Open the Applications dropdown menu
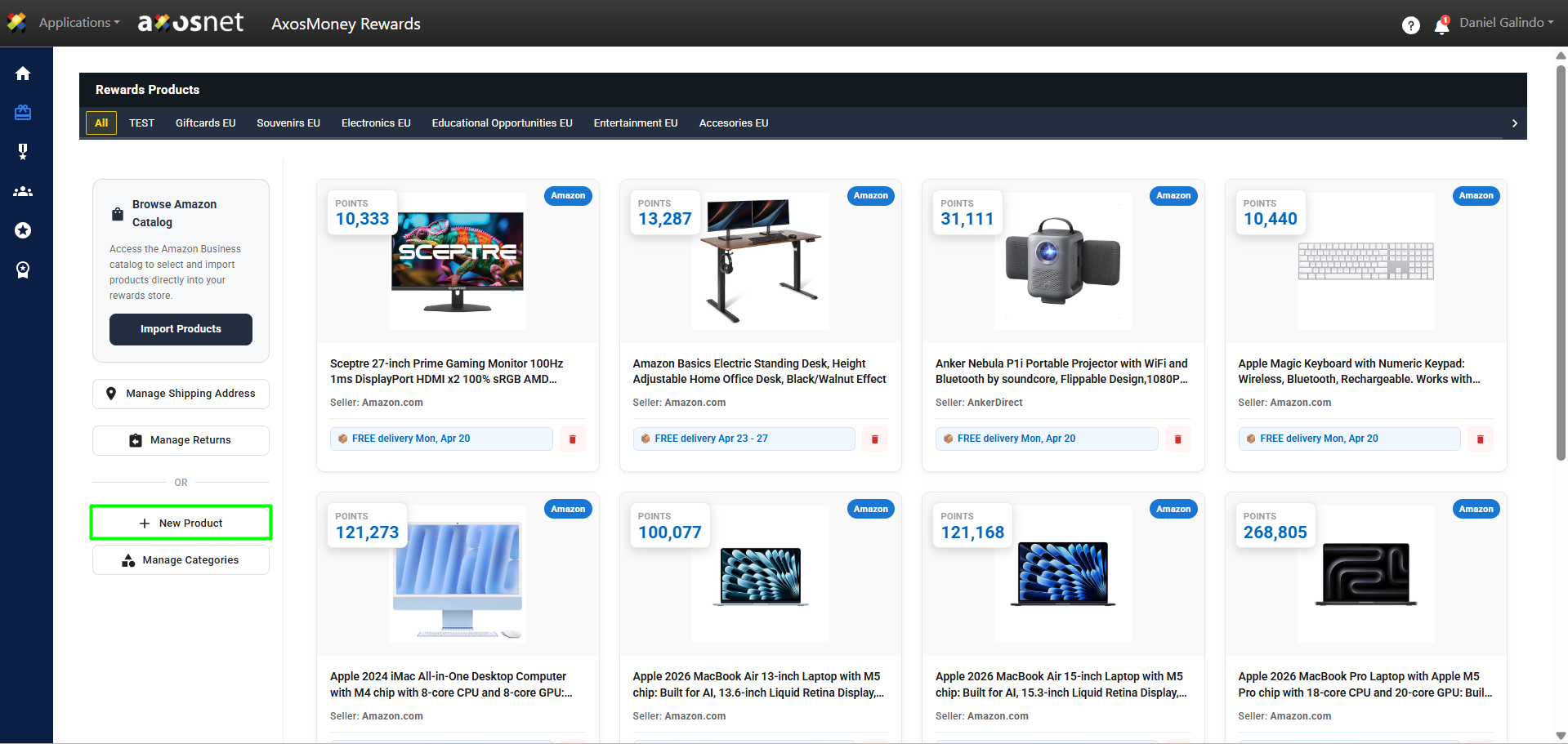 pyautogui.click(x=78, y=23)
